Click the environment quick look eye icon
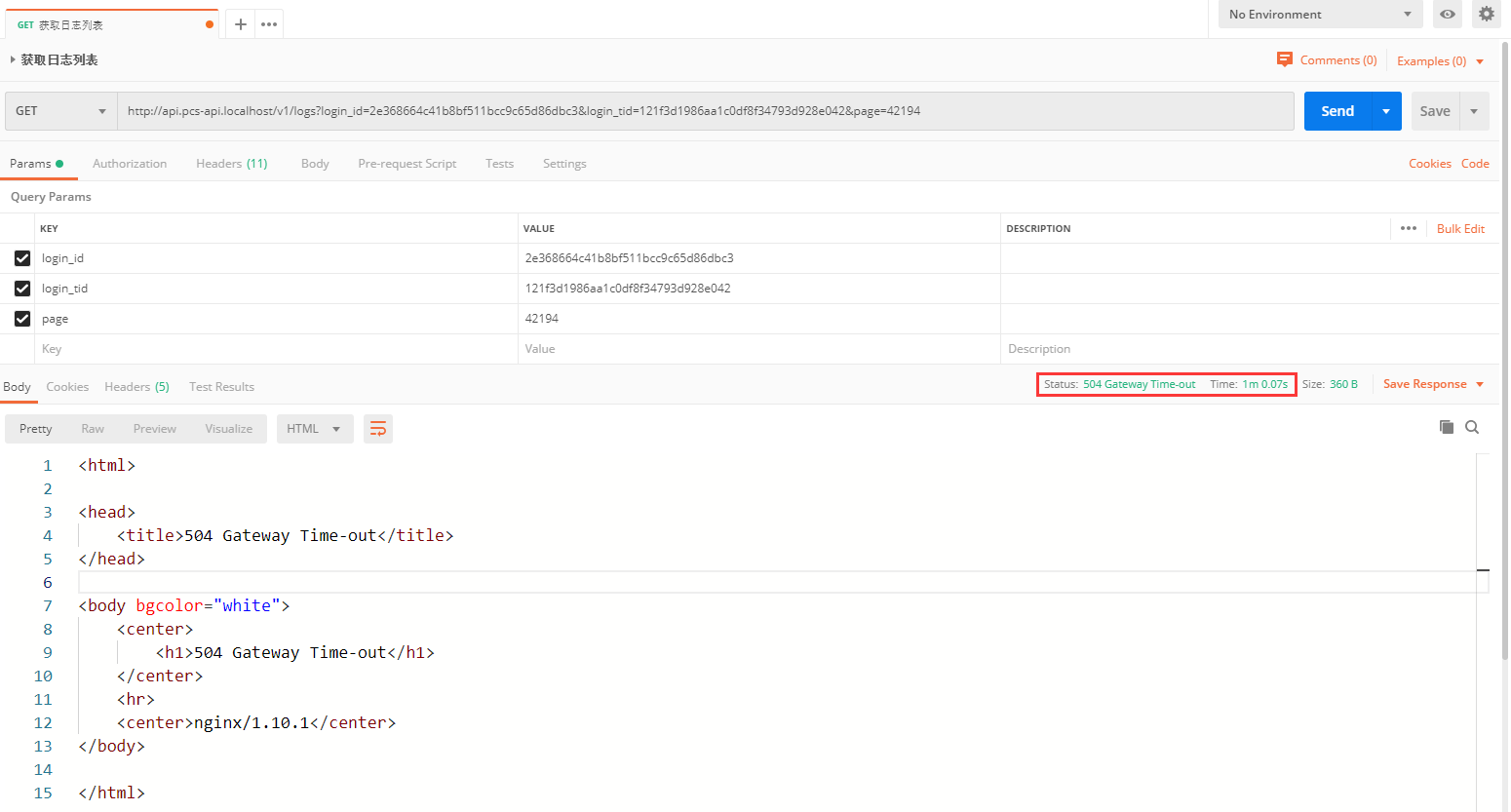 [1448, 14]
